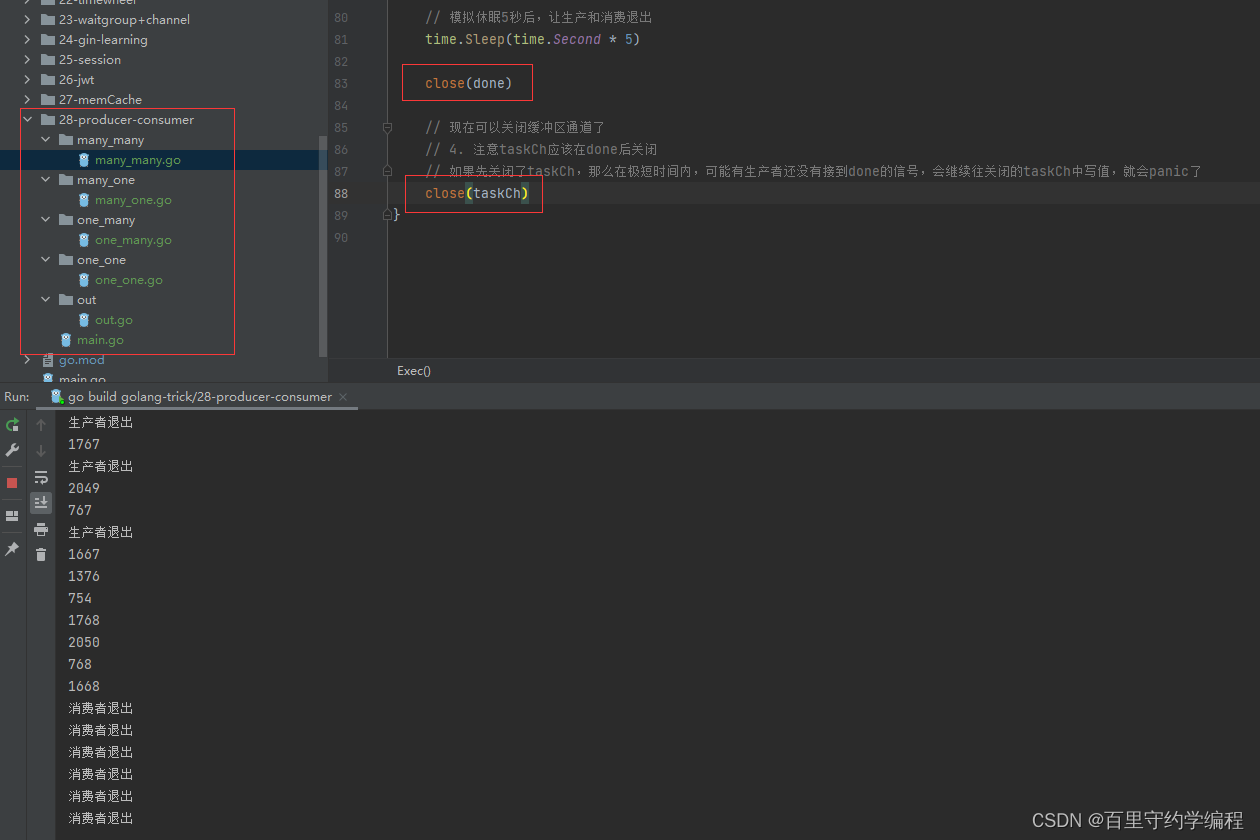Stop the running process

pyautogui.click(x=12, y=482)
